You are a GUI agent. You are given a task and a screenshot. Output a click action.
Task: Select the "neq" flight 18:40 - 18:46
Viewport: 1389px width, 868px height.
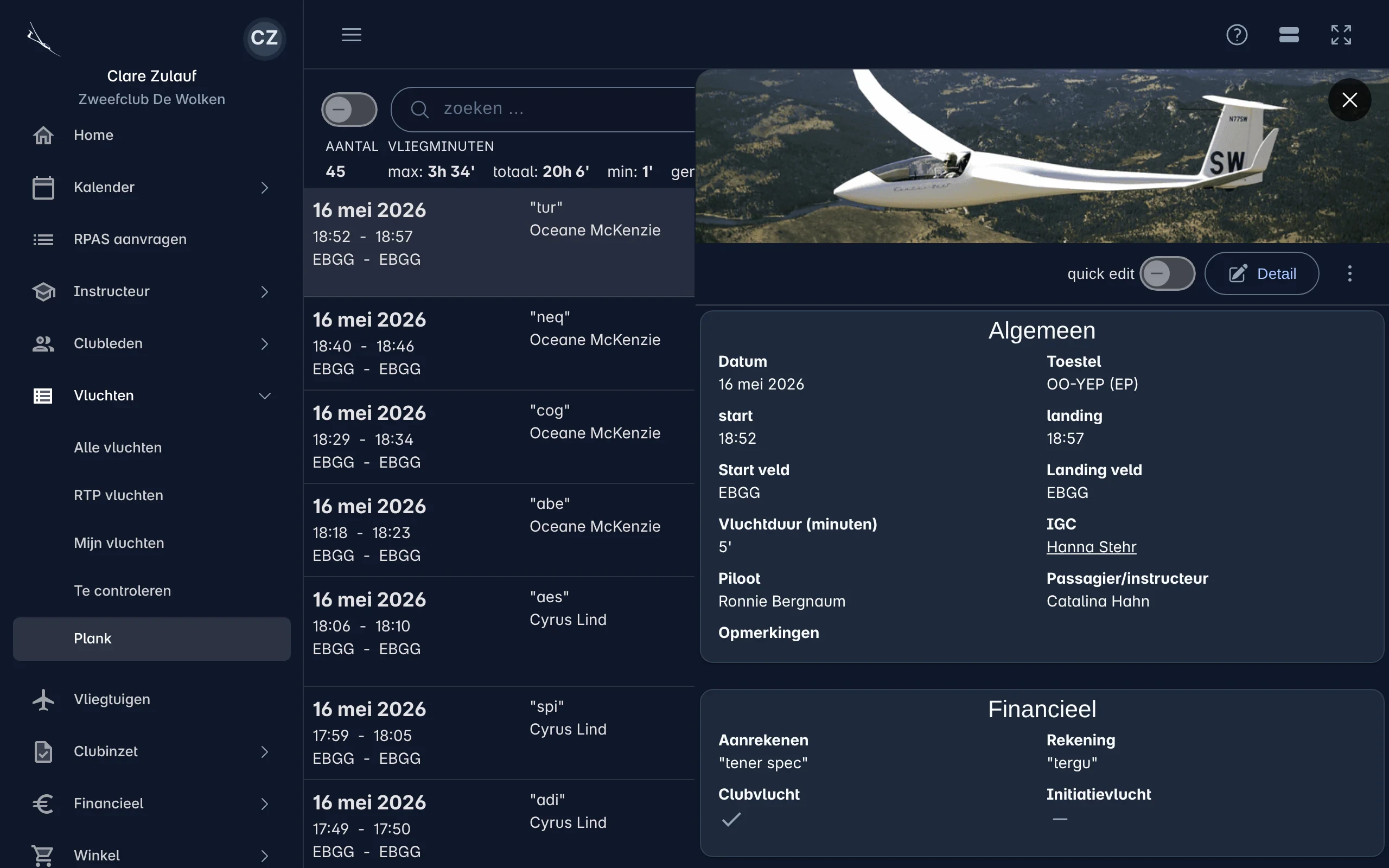click(x=499, y=344)
